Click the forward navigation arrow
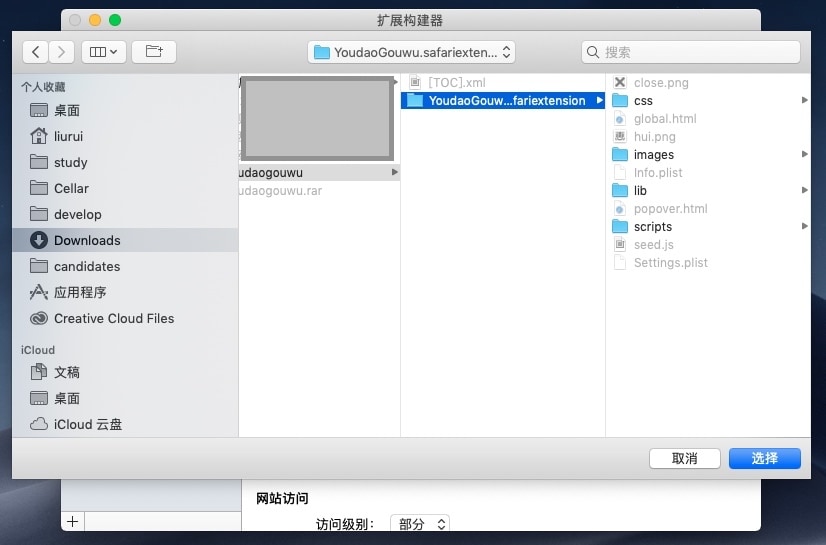 click(62, 52)
